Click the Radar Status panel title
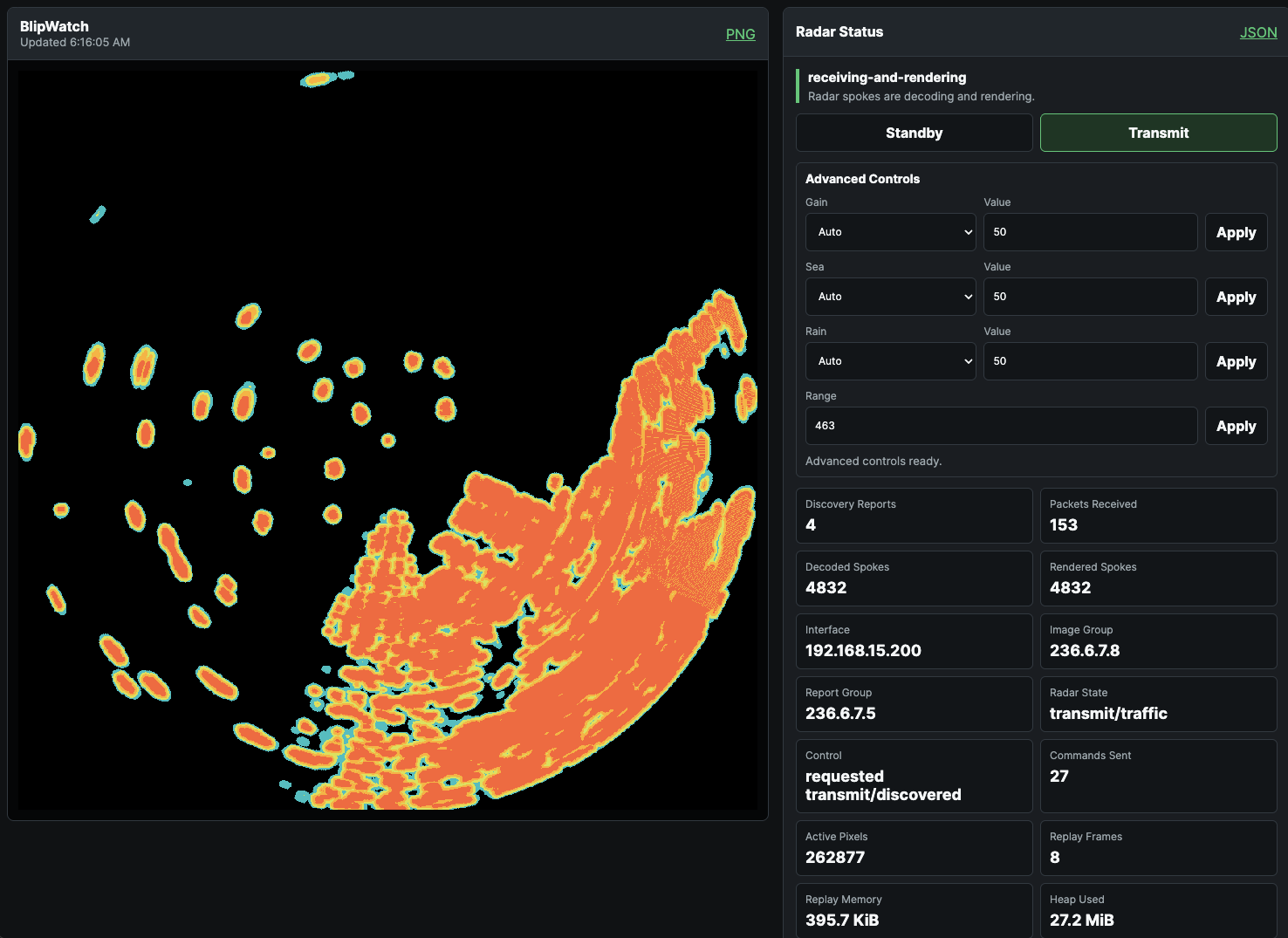The image size is (1288, 938). [x=839, y=31]
